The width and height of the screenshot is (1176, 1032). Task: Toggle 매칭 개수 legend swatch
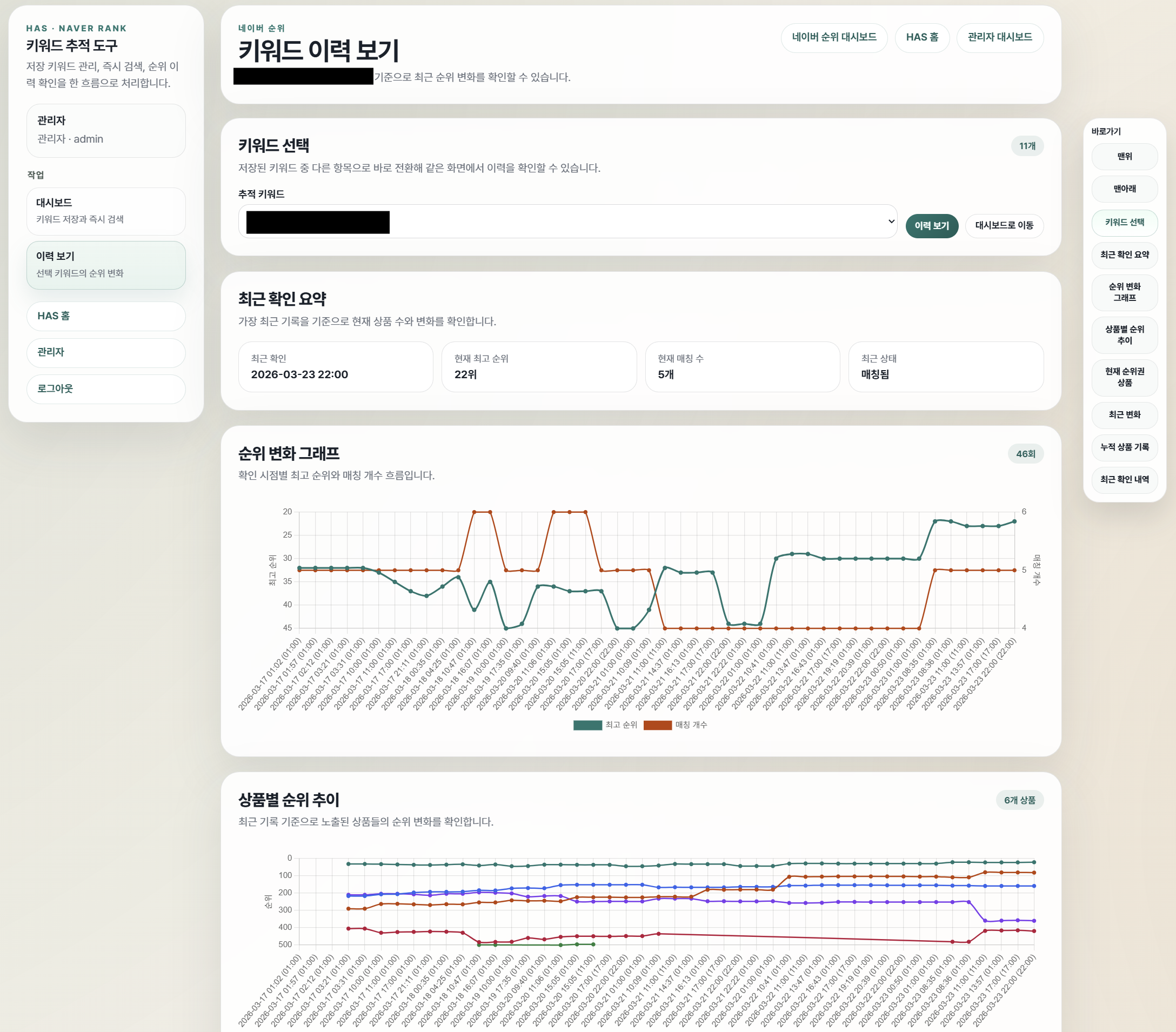coord(657,725)
